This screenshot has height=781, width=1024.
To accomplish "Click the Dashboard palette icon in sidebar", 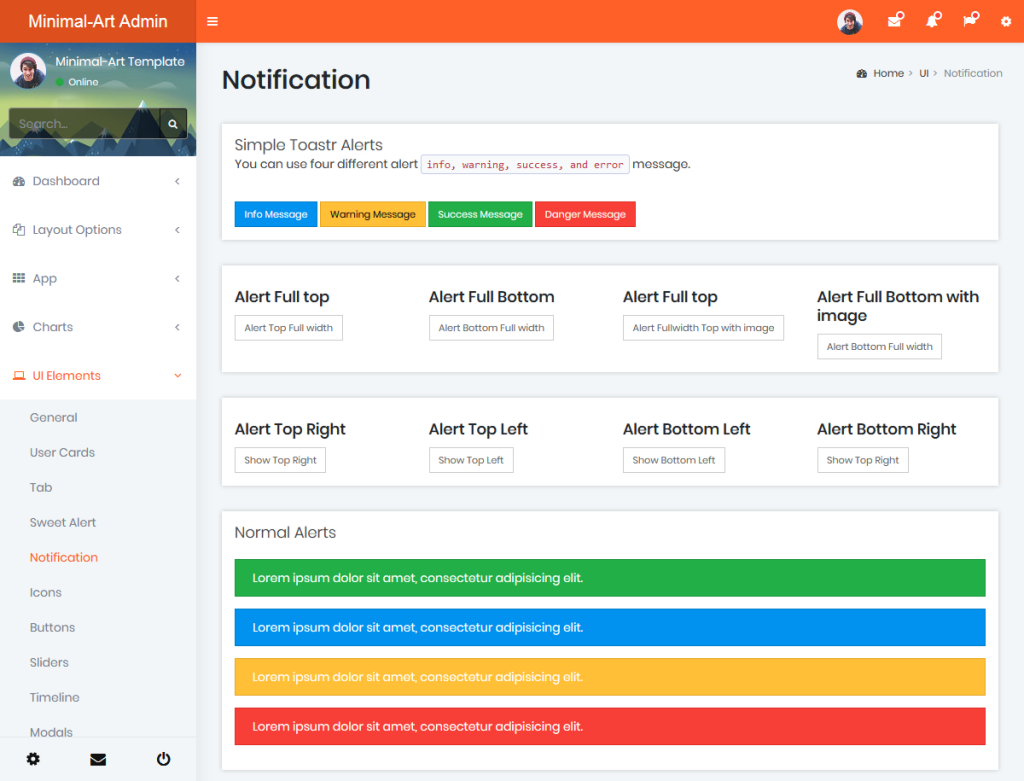I will coord(19,182).
